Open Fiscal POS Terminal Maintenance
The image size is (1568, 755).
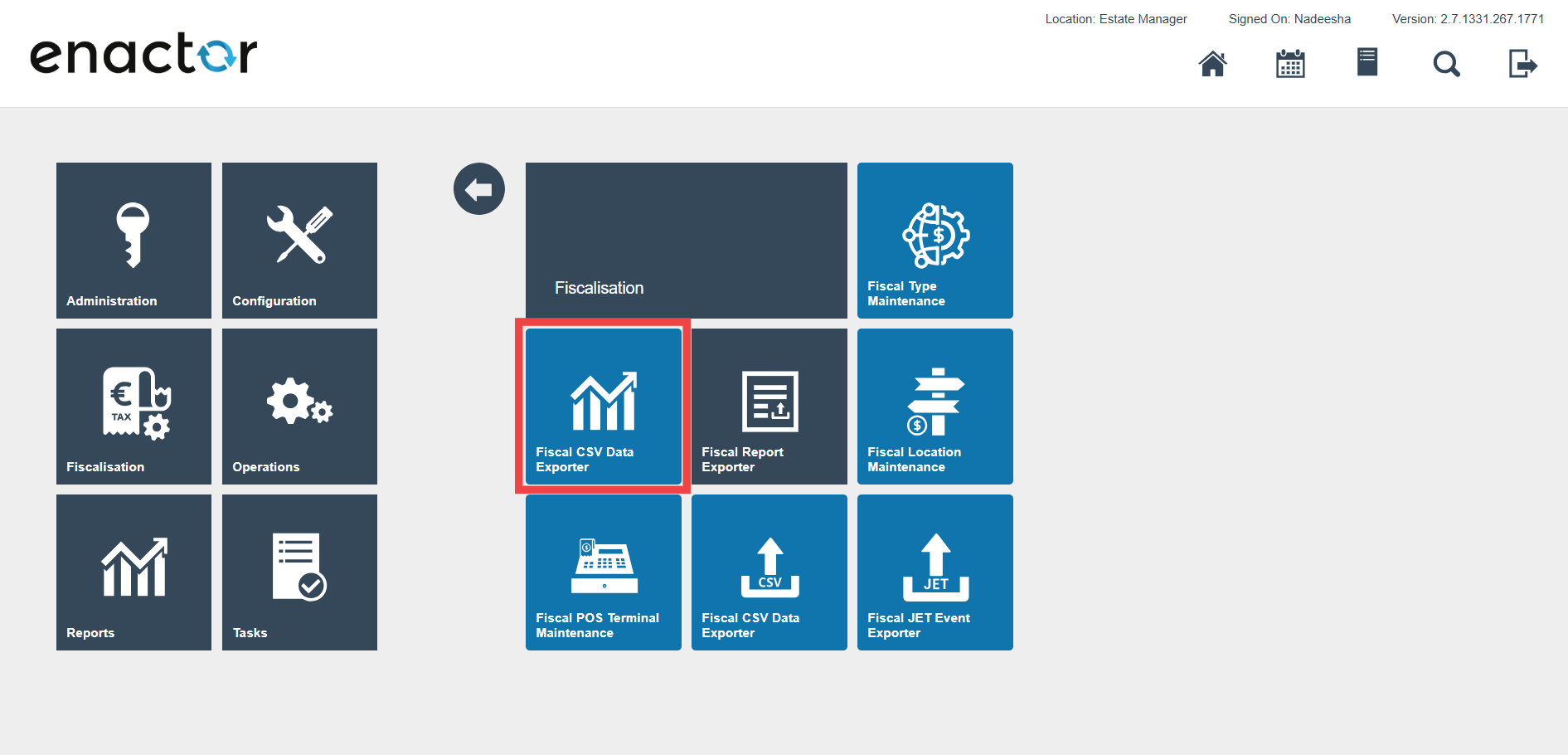click(604, 572)
